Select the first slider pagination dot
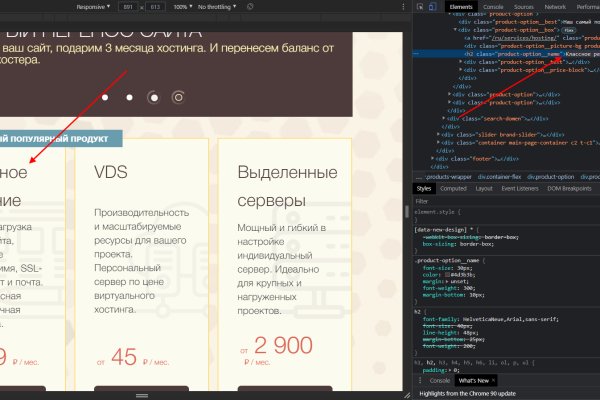Viewport: 600px width, 400px height. [105, 97]
